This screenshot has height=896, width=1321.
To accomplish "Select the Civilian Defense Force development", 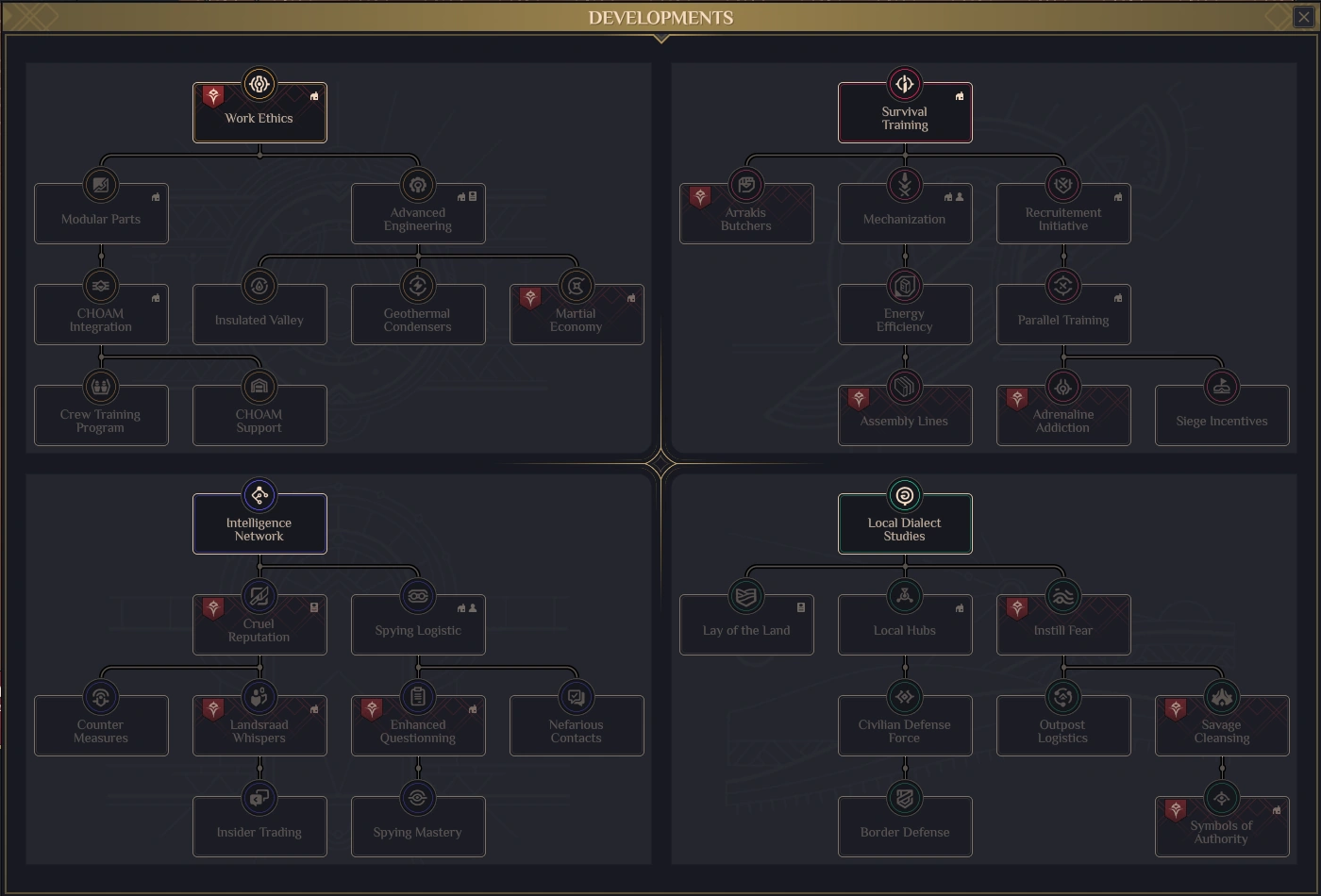I will [905, 725].
